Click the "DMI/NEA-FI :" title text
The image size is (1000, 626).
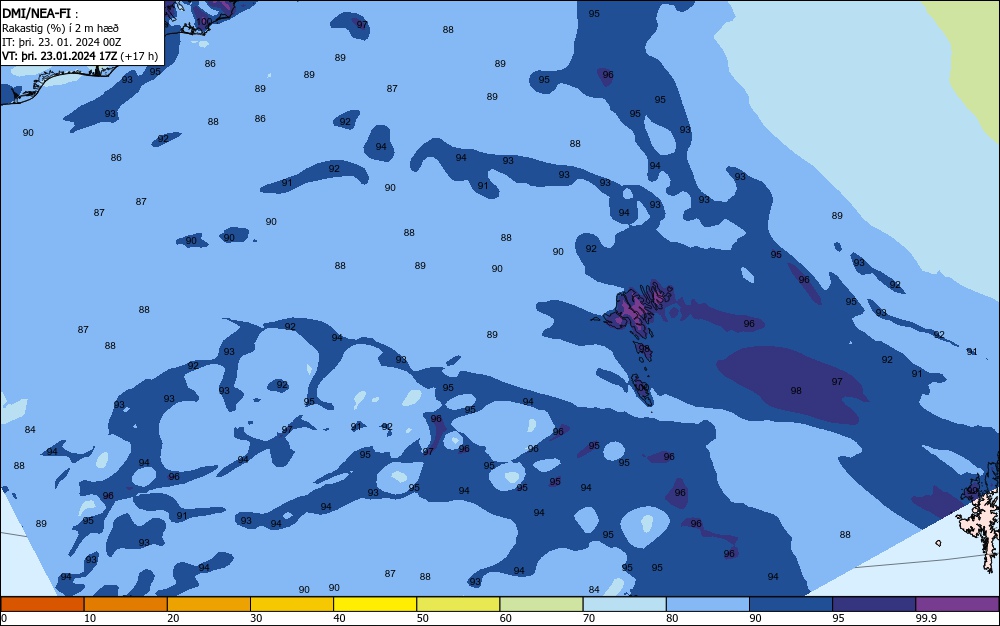40,13
